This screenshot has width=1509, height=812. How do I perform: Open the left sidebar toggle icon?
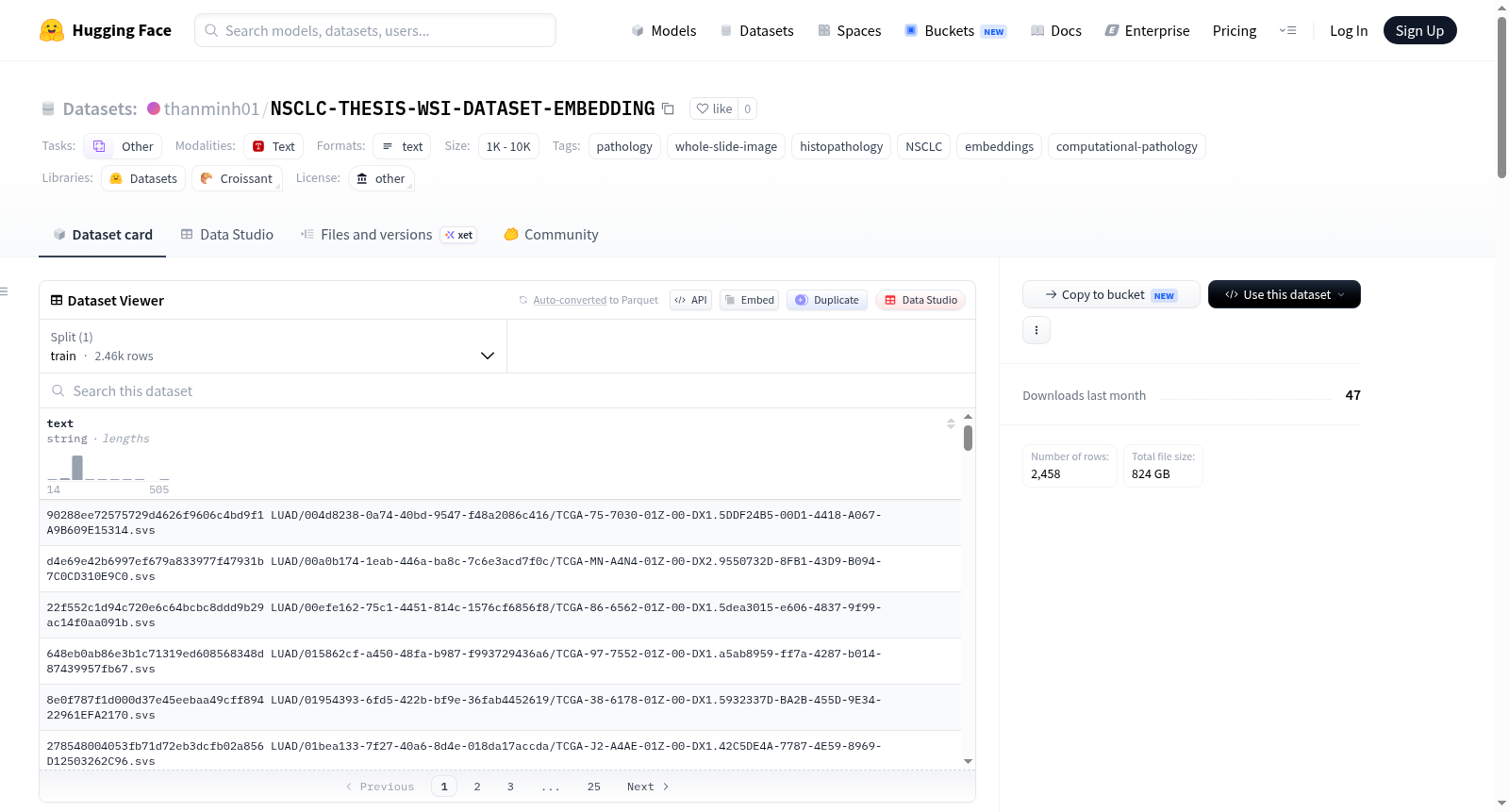click(x=5, y=291)
